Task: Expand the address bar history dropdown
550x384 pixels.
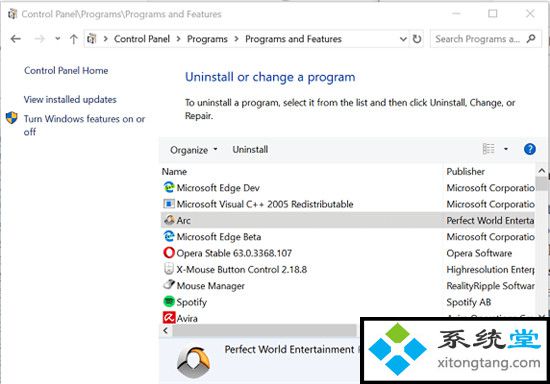Action: [x=403, y=39]
